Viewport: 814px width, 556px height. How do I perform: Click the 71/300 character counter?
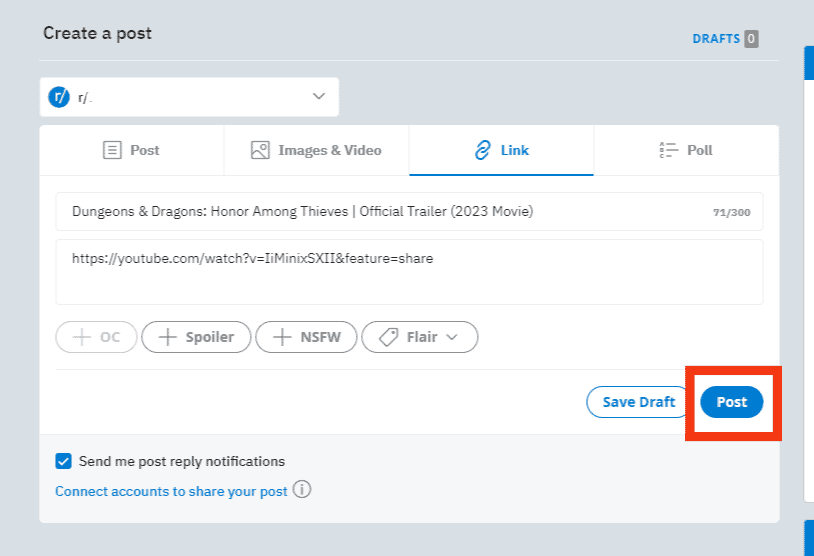pos(731,212)
